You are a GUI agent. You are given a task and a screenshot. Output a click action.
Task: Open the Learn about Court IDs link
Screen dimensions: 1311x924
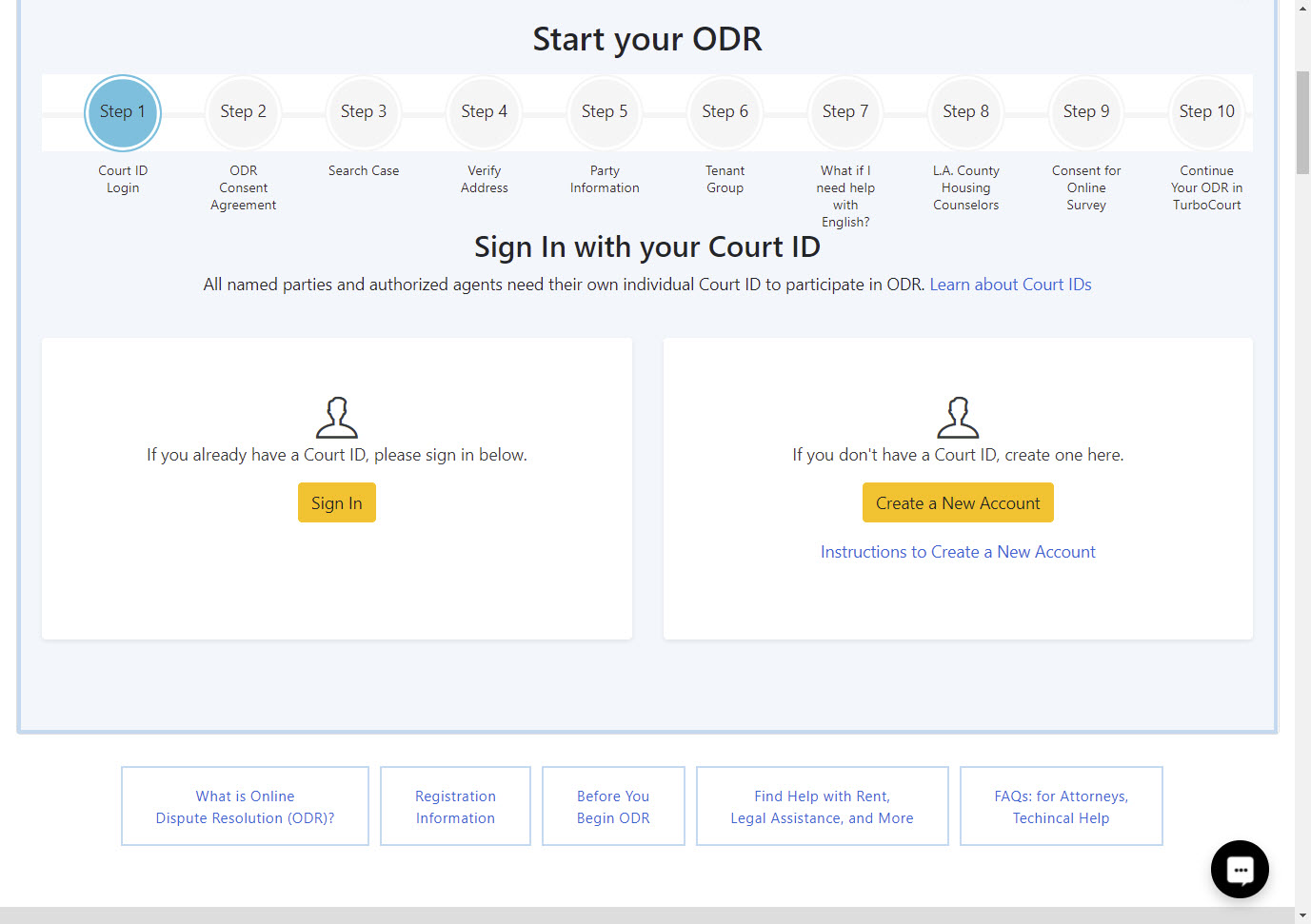1011,284
